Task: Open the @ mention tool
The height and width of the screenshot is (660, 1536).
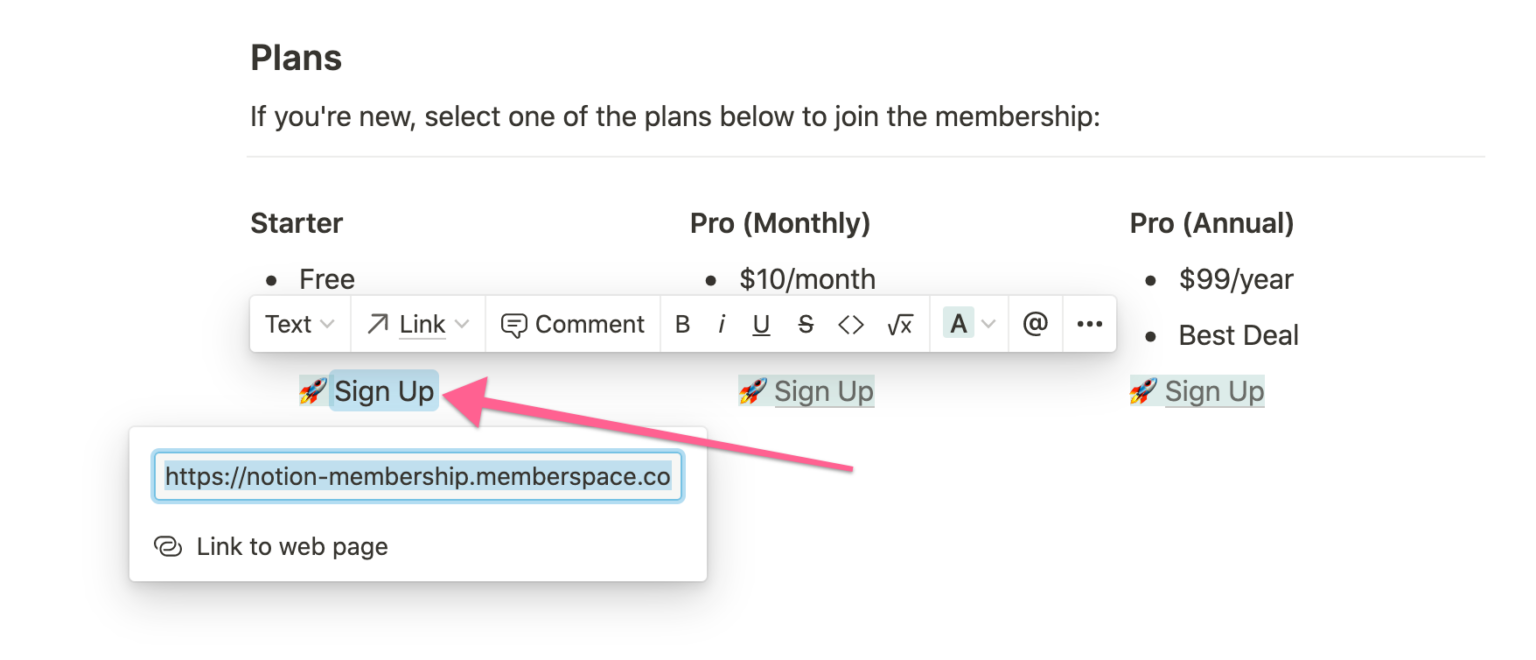Action: point(1035,323)
